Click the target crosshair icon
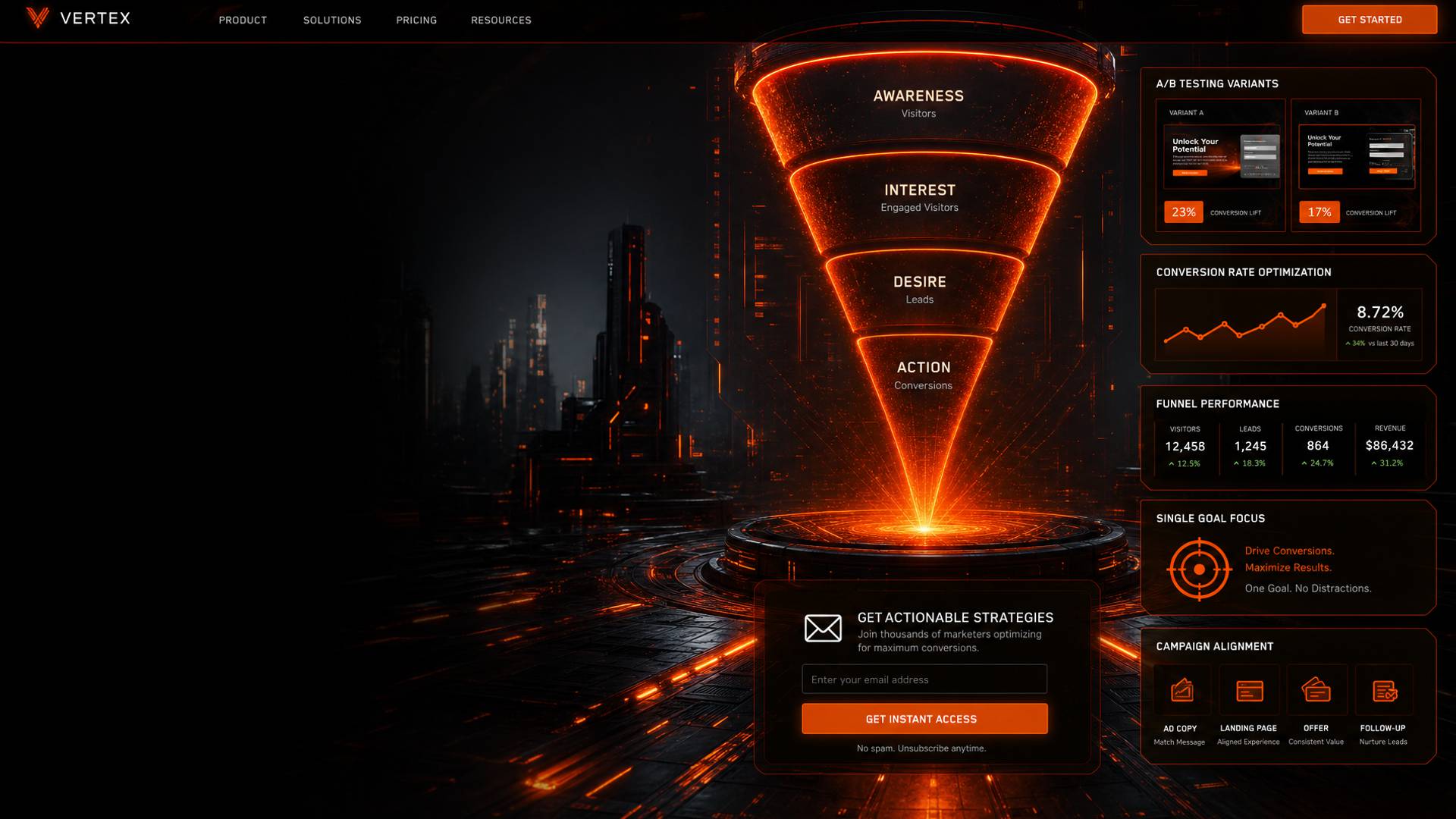 [x=1199, y=569]
